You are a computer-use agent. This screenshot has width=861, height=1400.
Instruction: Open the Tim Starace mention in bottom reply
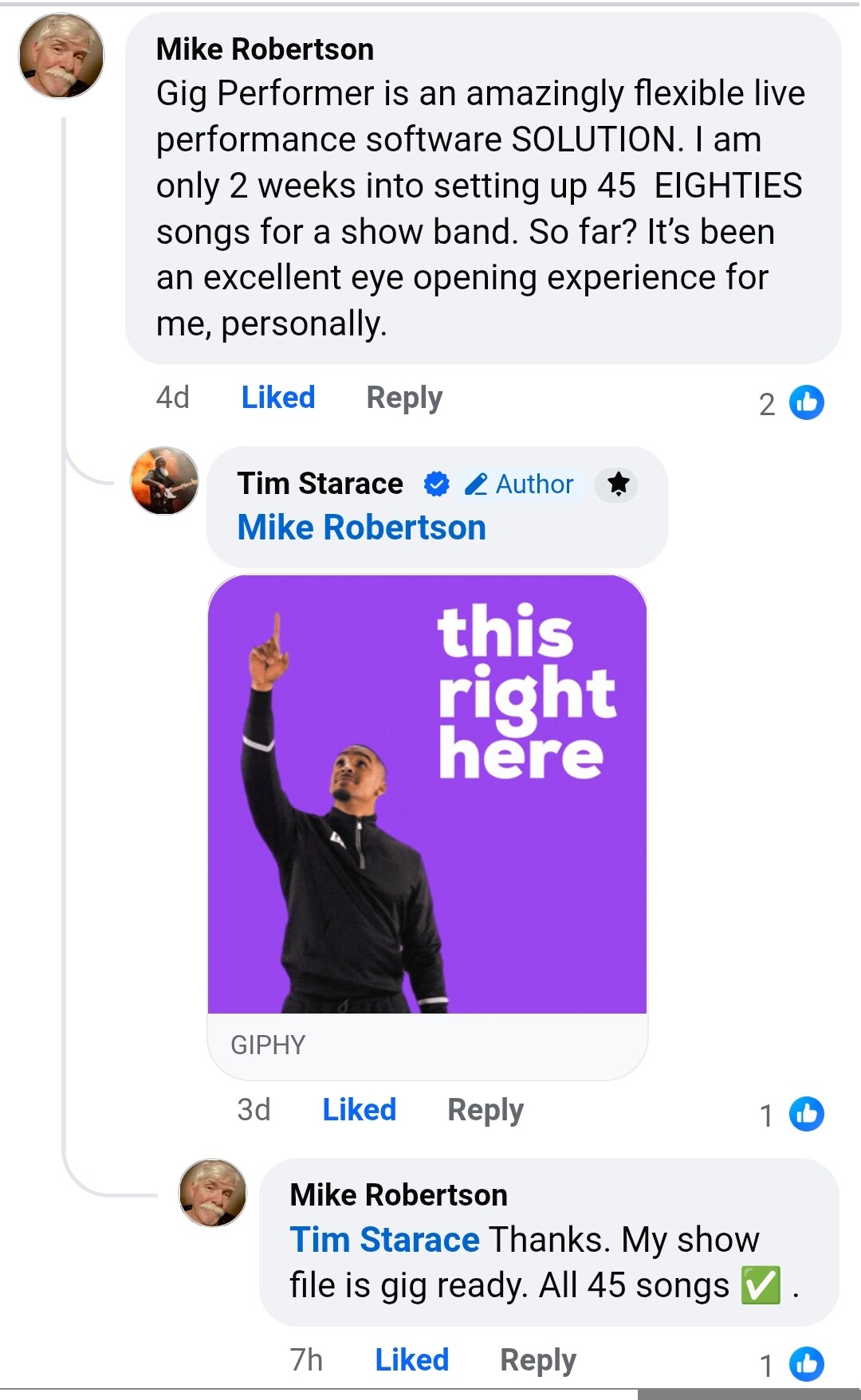tap(384, 1240)
